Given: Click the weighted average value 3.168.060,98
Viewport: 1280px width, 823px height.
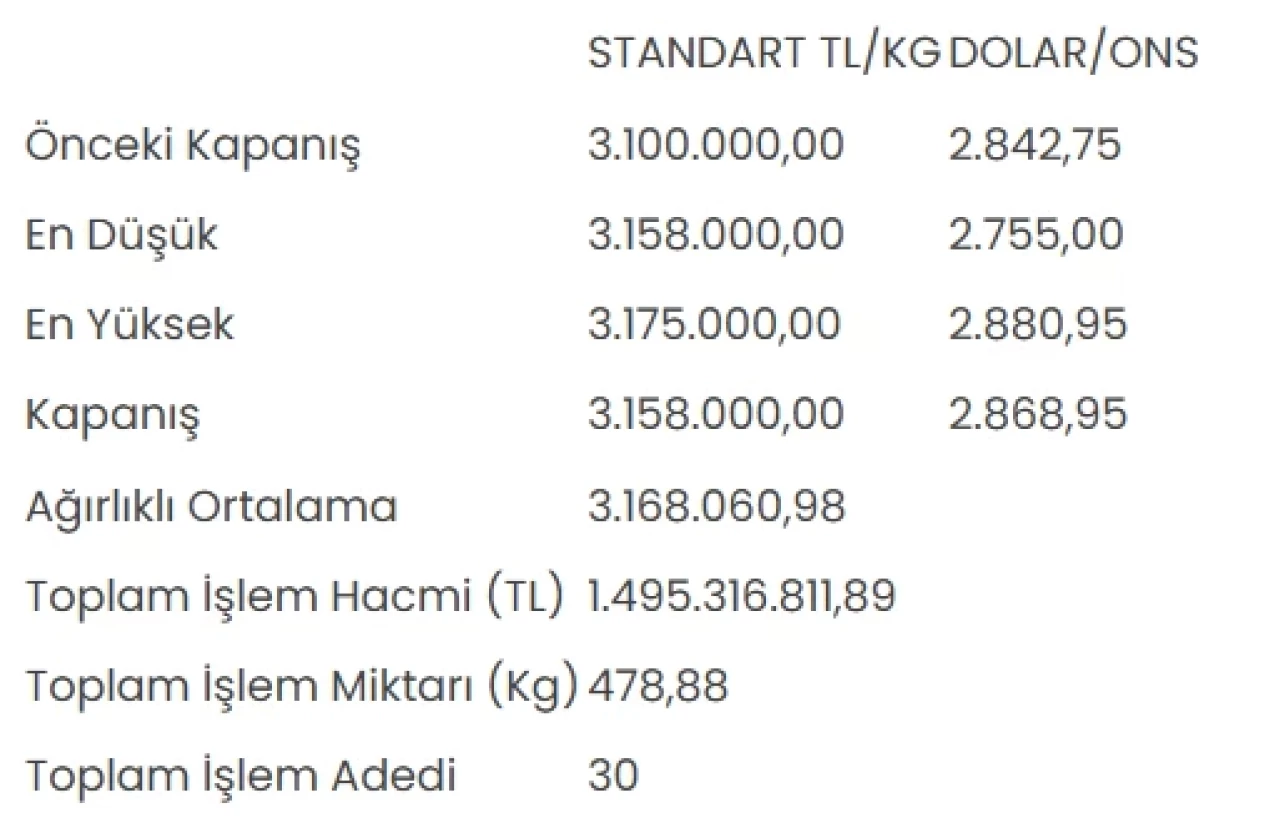Looking at the screenshot, I should (x=716, y=506).
